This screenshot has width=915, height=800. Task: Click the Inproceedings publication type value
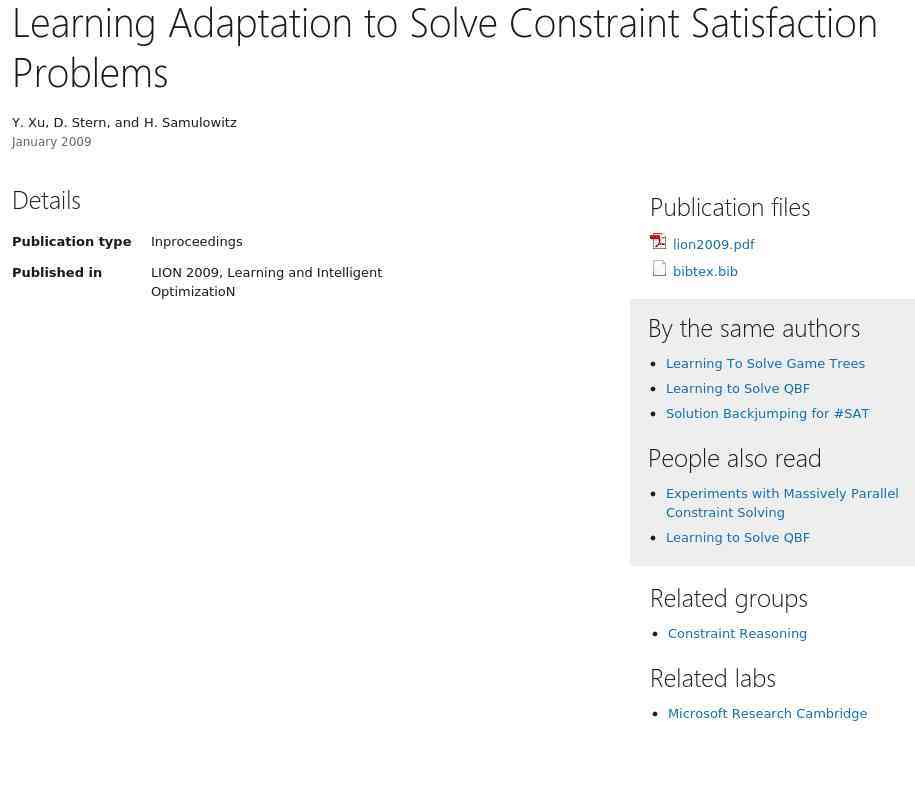tap(196, 242)
